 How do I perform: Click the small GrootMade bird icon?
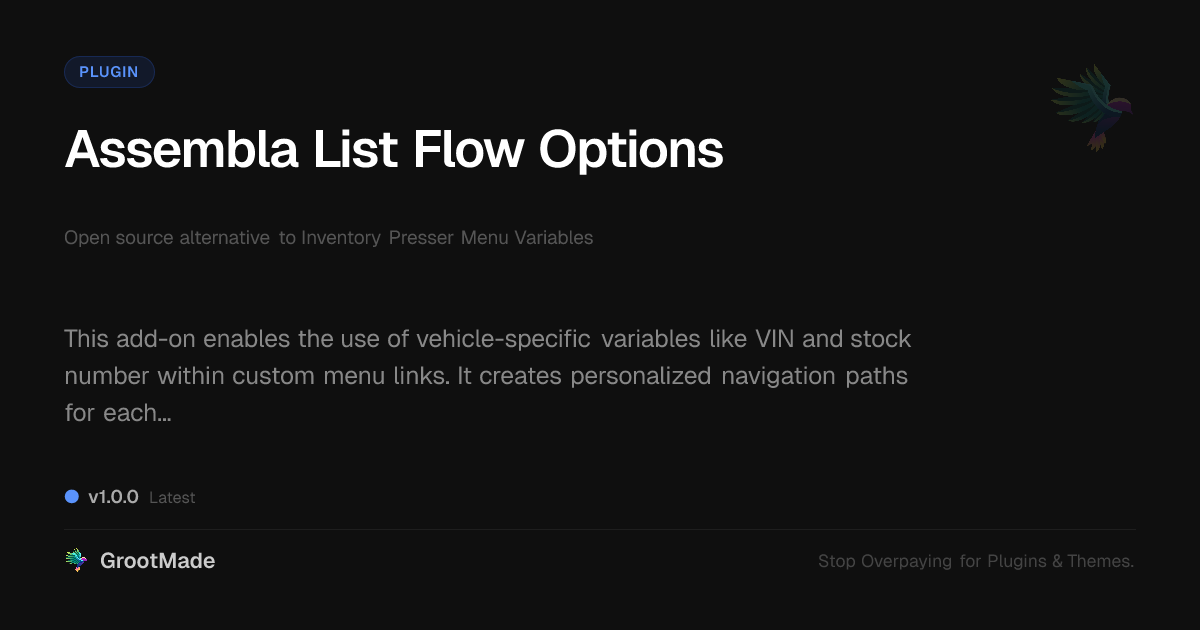(76, 561)
